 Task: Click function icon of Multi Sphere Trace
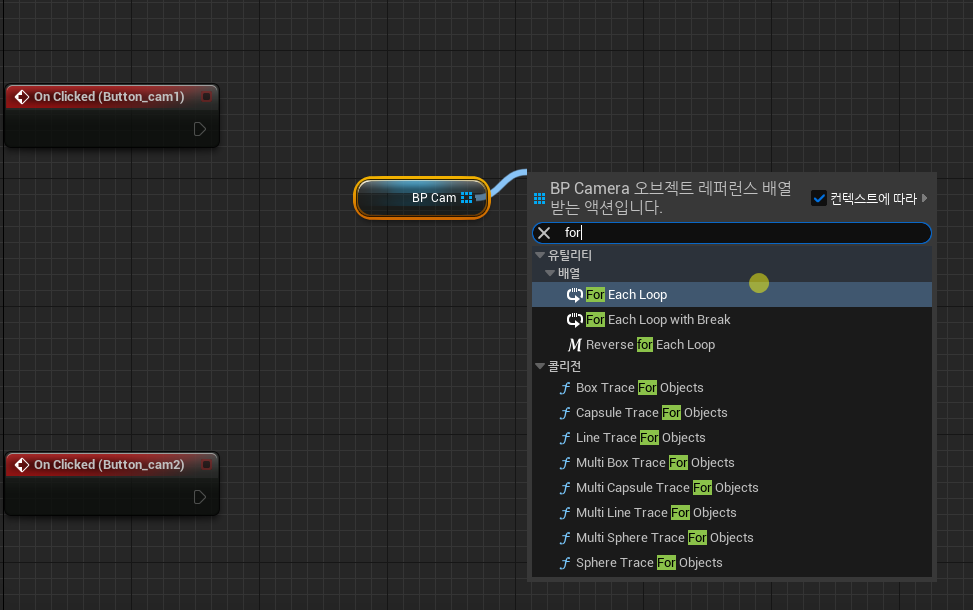click(x=565, y=537)
